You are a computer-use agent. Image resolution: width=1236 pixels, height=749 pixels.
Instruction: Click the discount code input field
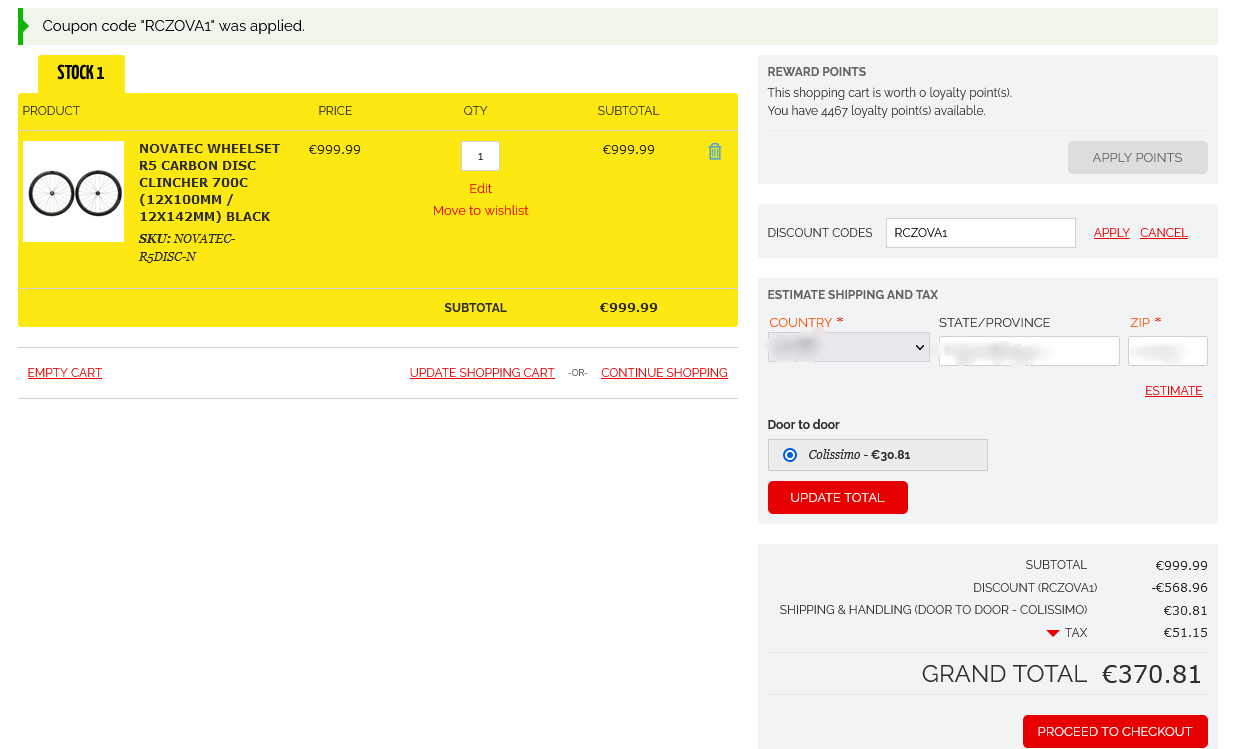click(980, 233)
